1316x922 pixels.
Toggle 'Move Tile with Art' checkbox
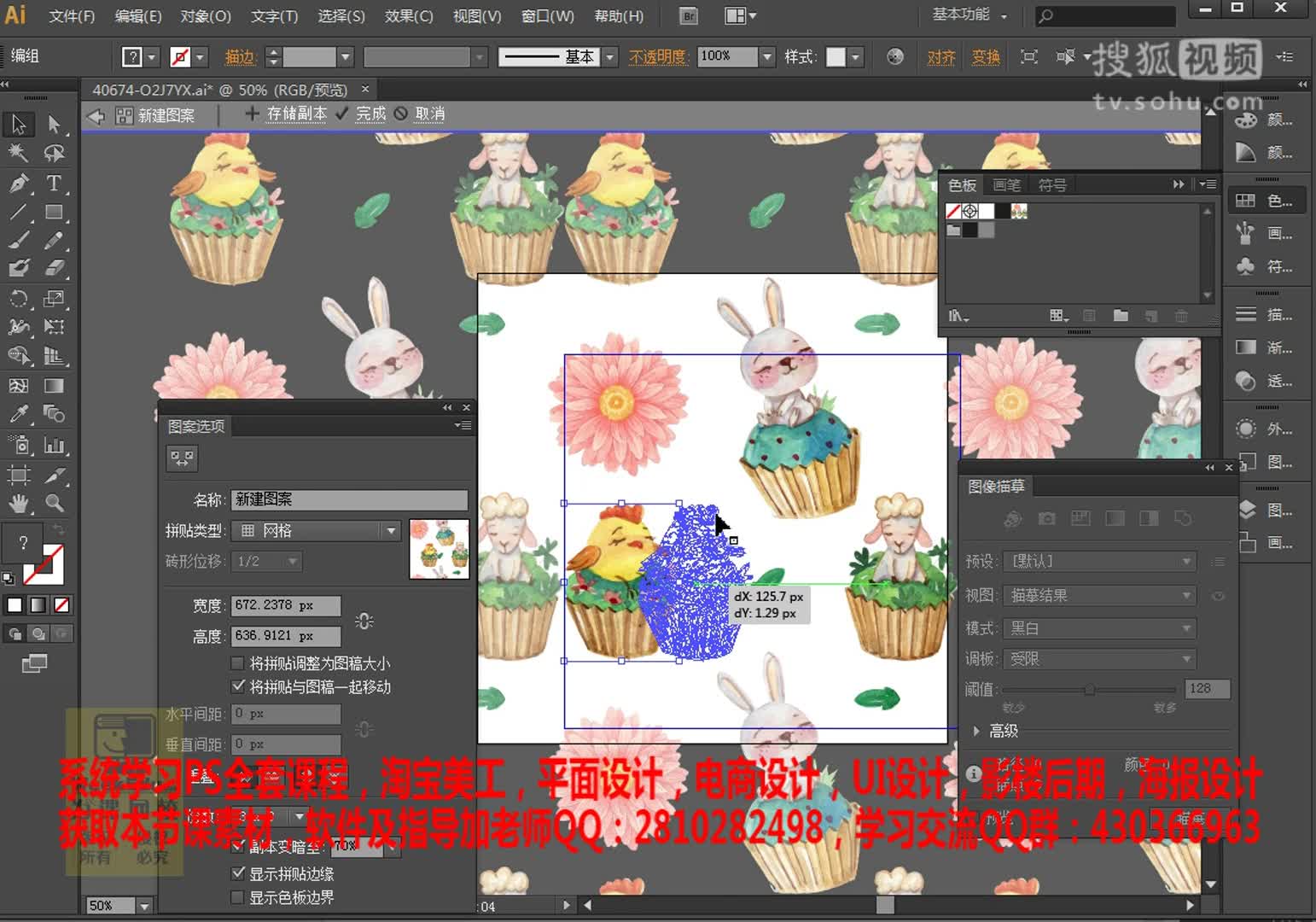tap(238, 686)
